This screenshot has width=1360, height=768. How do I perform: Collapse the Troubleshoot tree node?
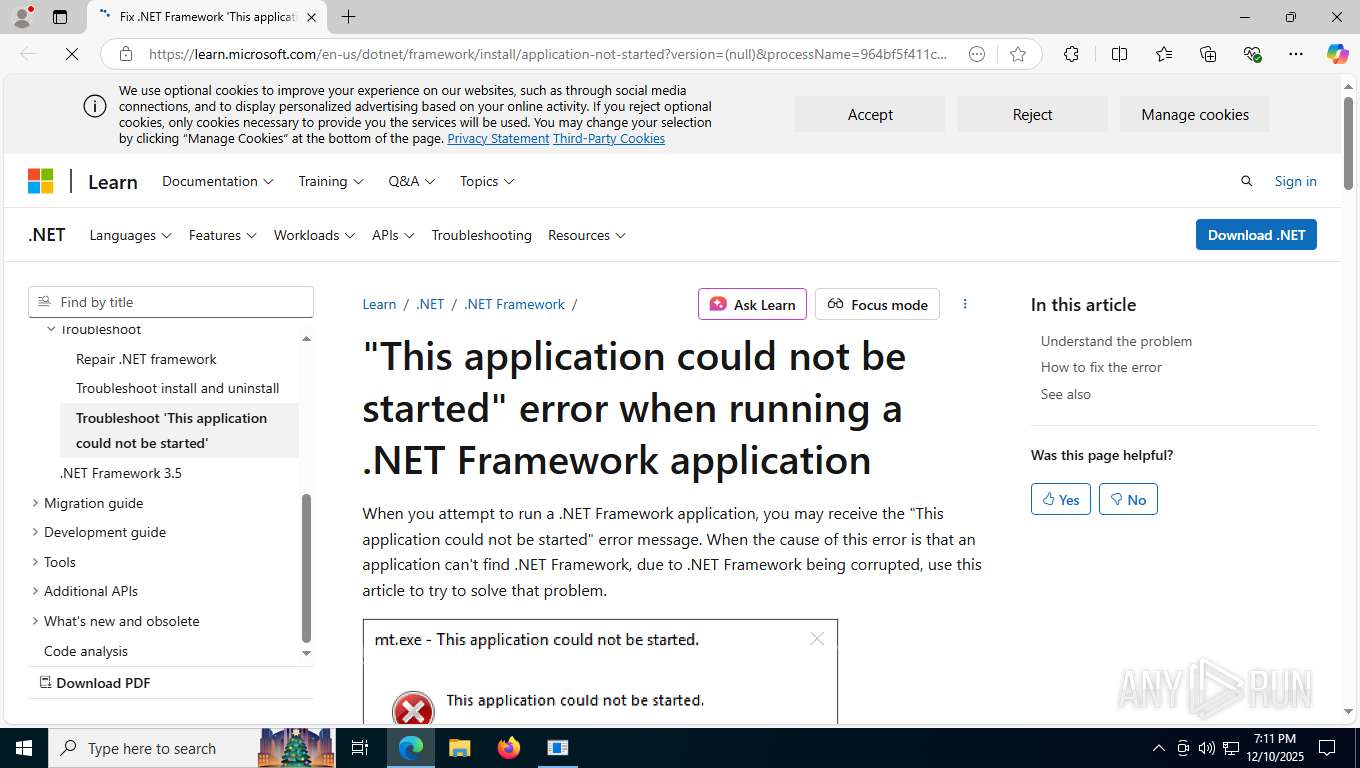pyautogui.click(x=51, y=329)
